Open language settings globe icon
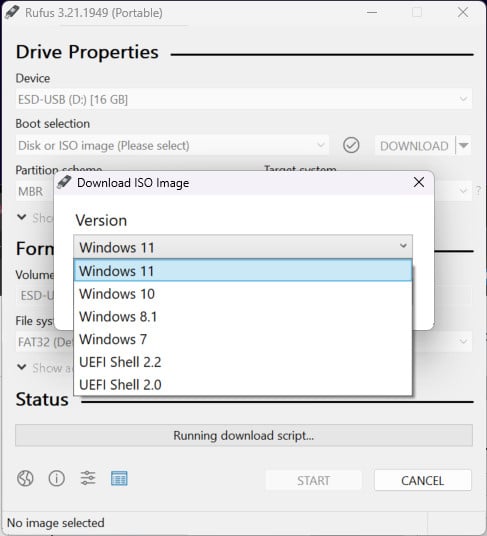The height and width of the screenshot is (536, 487). 25,478
